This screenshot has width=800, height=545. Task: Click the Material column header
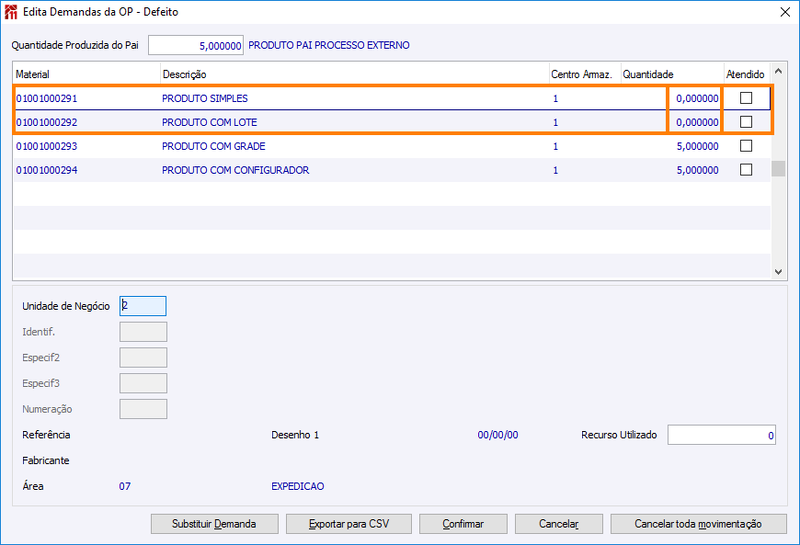coord(87,75)
